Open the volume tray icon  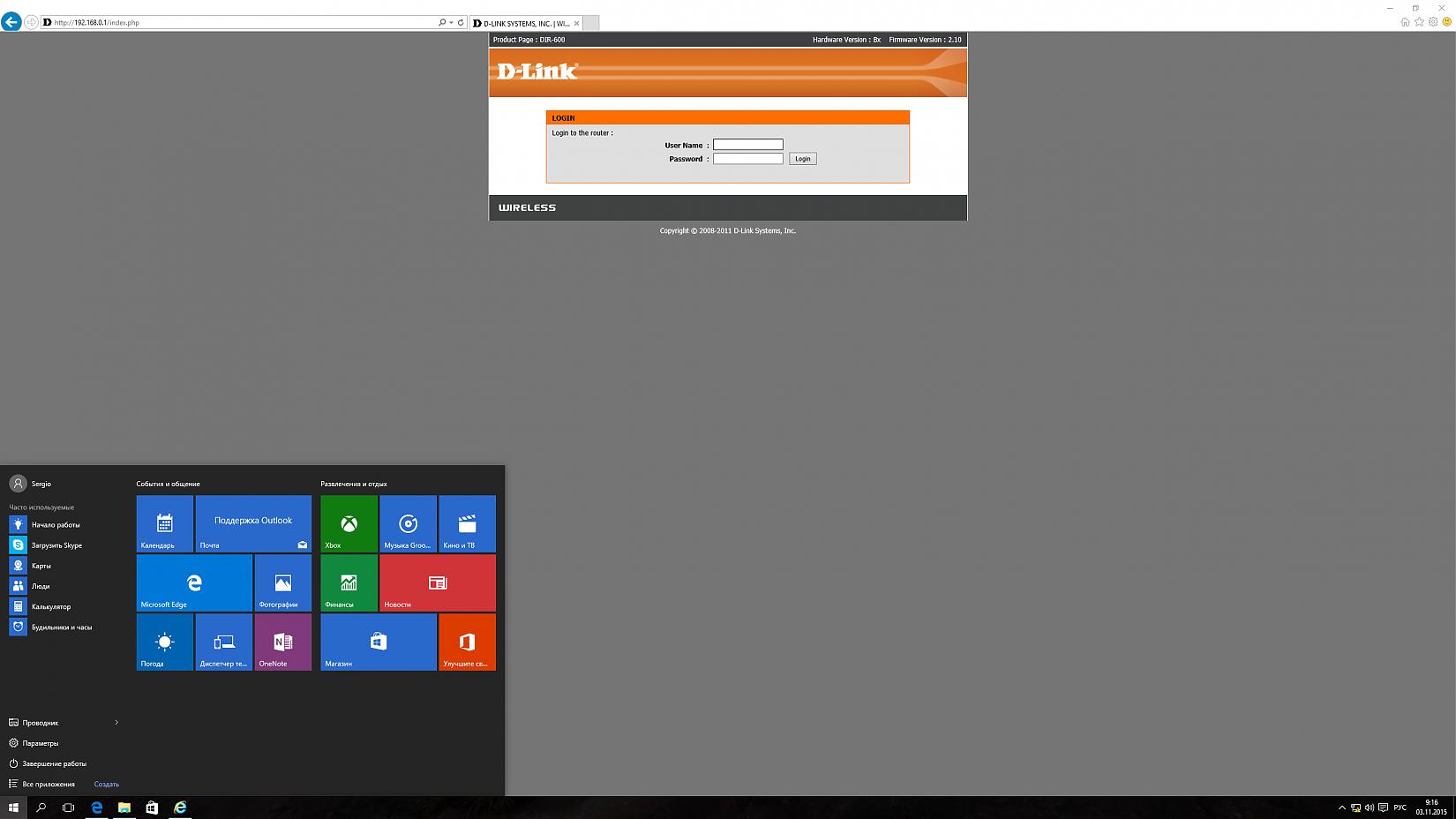pos(1369,808)
